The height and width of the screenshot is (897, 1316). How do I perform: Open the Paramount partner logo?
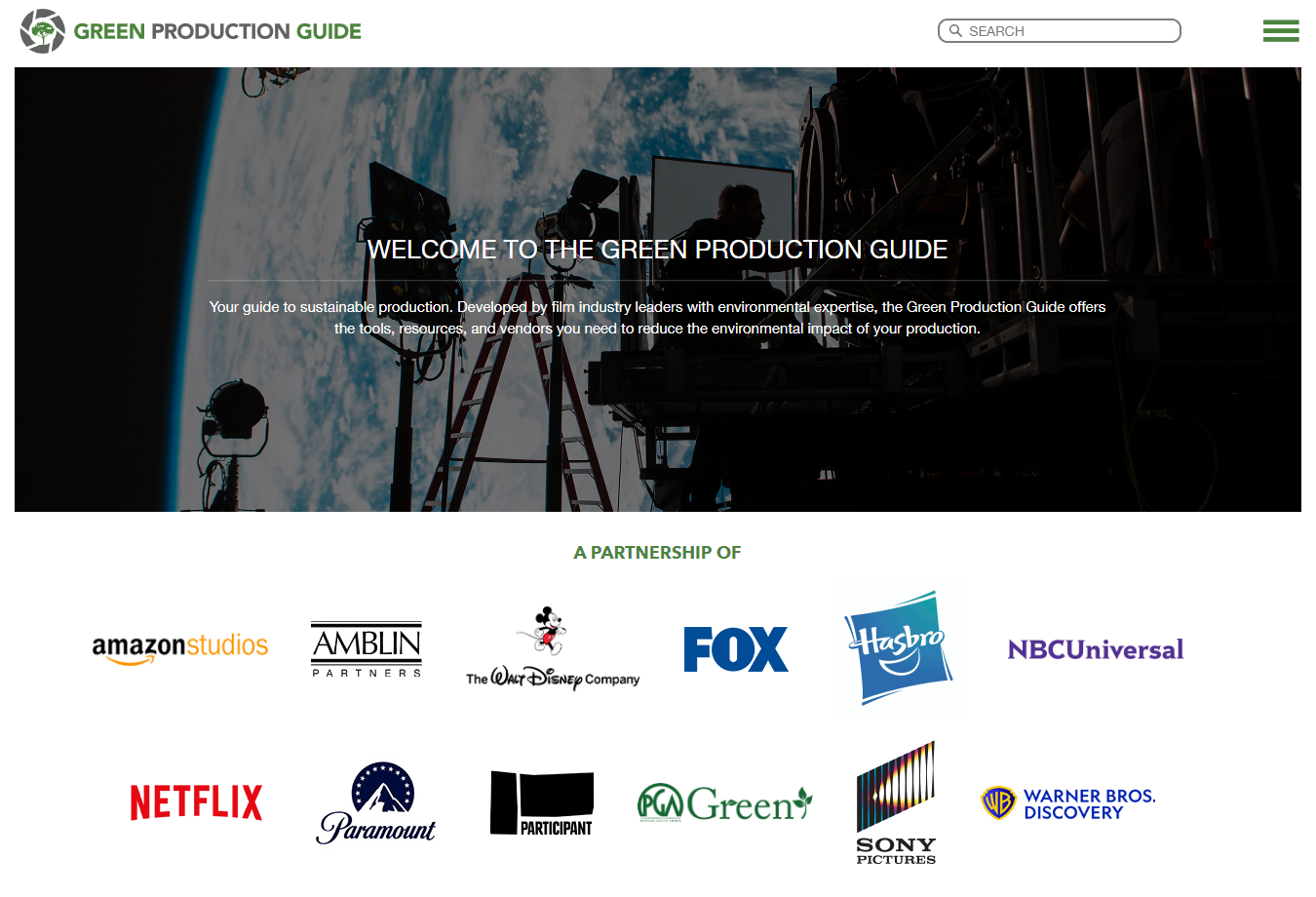click(x=376, y=802)
